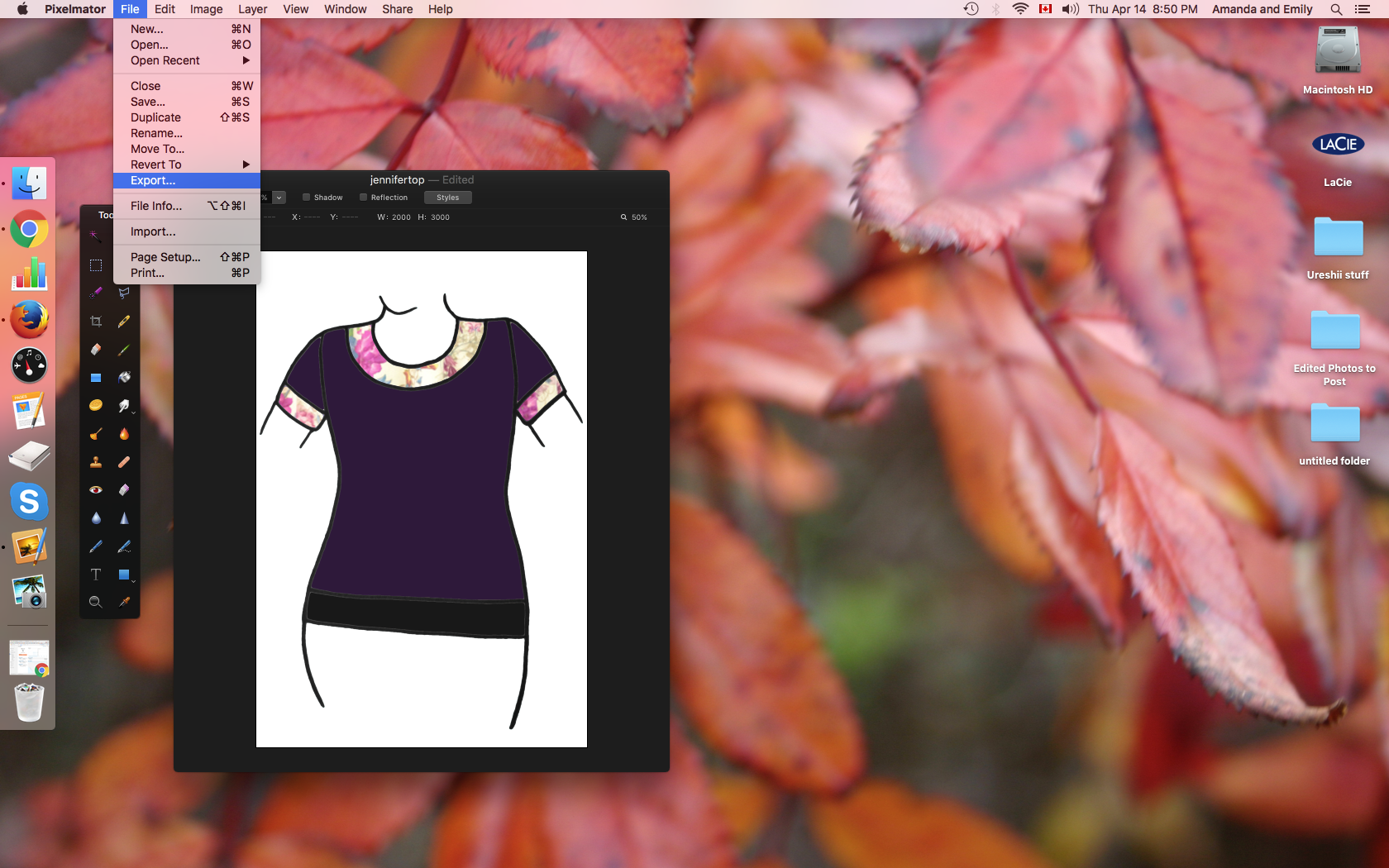Select the Eyedropper tool
Viewport: 1389px width, 868px height.
click(124, 602)
